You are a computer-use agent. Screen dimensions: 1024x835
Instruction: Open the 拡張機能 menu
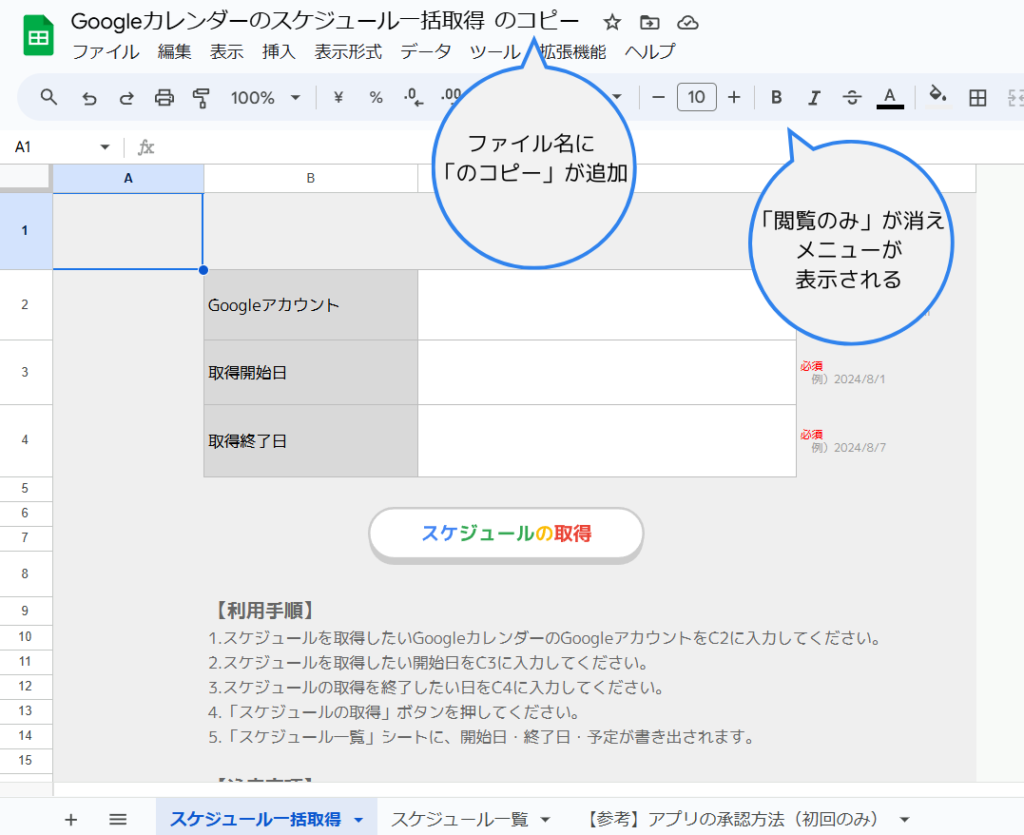pyautogui.click(x=573, y=52)
